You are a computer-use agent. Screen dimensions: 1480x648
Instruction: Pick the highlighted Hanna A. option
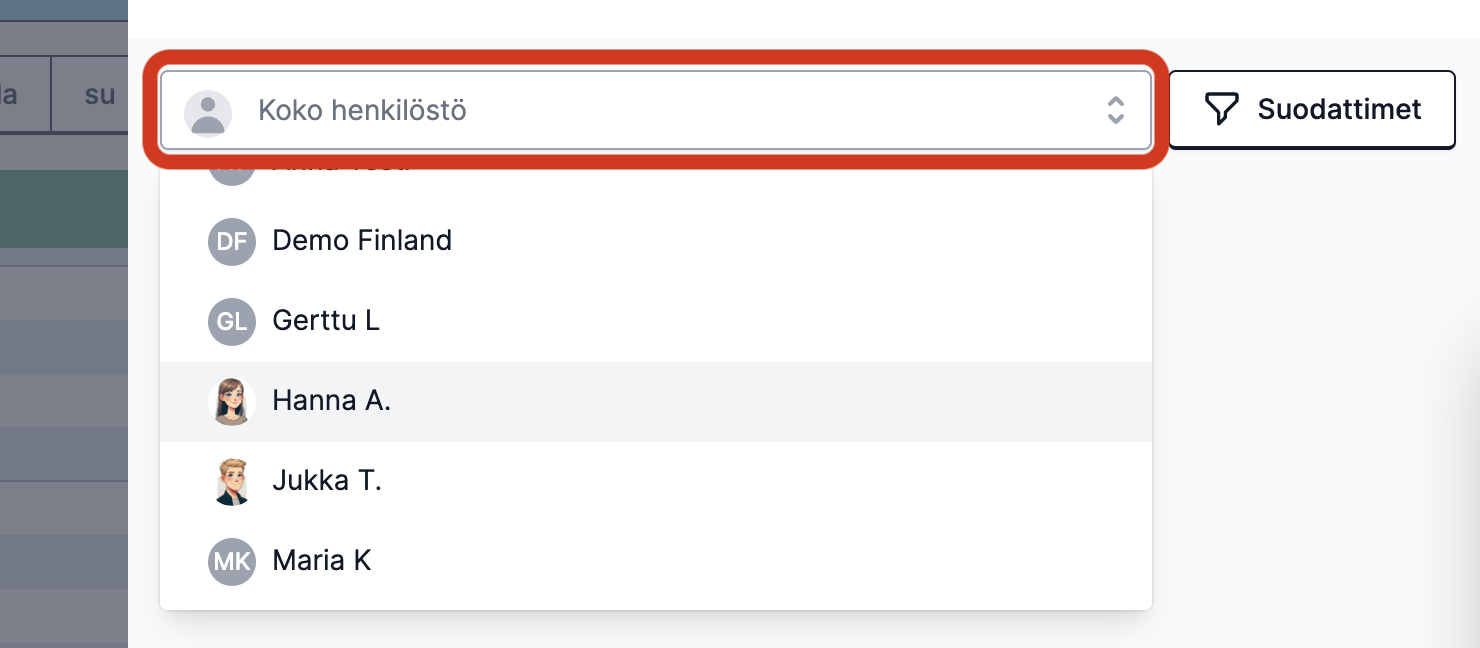pos(656,401)
